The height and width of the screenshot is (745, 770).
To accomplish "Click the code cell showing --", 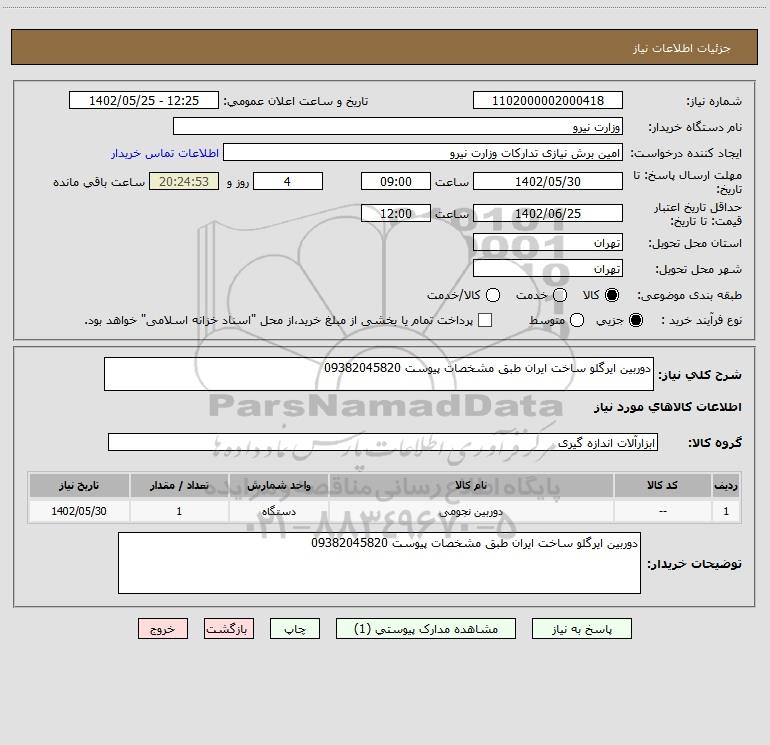I will tap(662, 511).
